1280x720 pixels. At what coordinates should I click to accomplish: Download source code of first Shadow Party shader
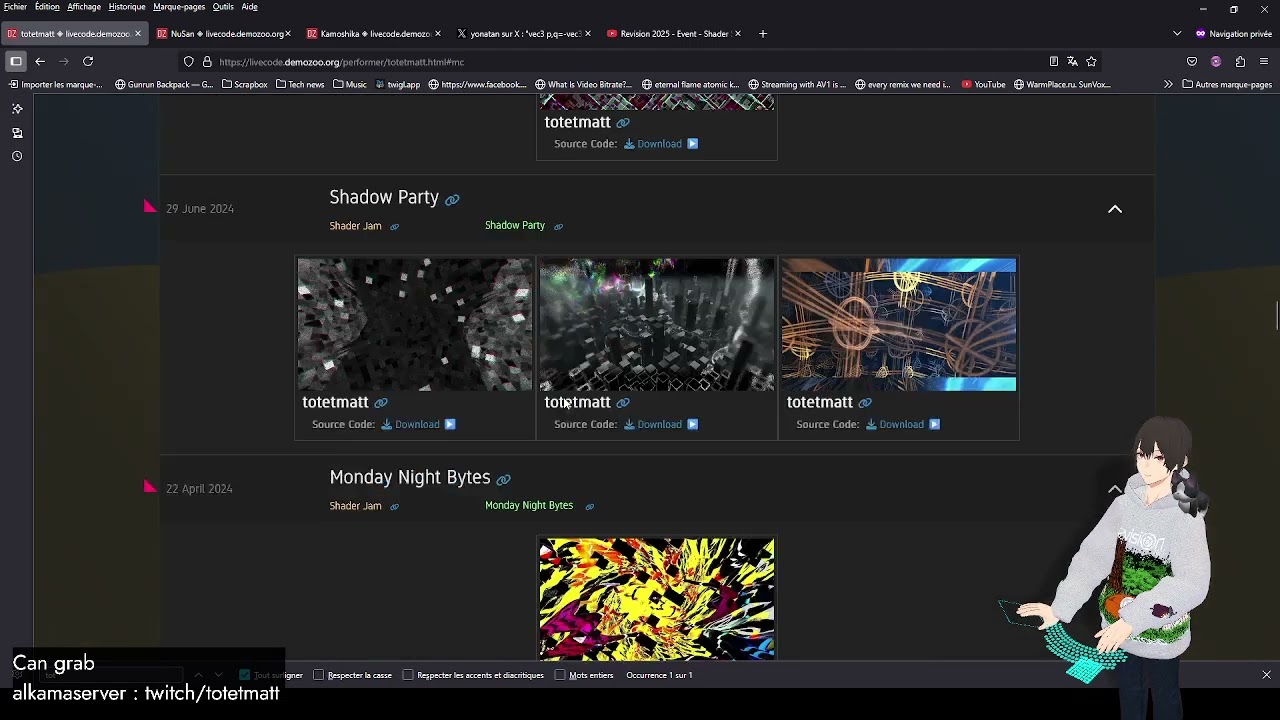click(x=410, y=424)
